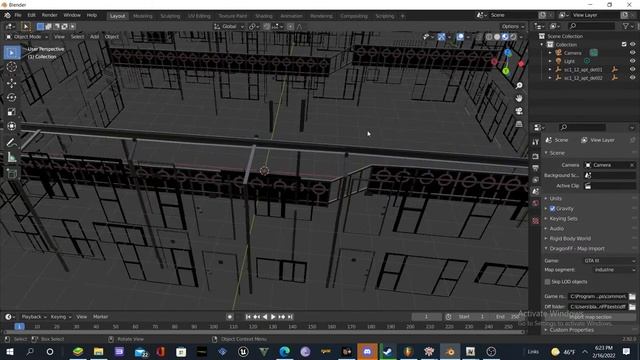Open the timeline Playback popover
Viewport: 640px width, 360px height.
(33, 317)
